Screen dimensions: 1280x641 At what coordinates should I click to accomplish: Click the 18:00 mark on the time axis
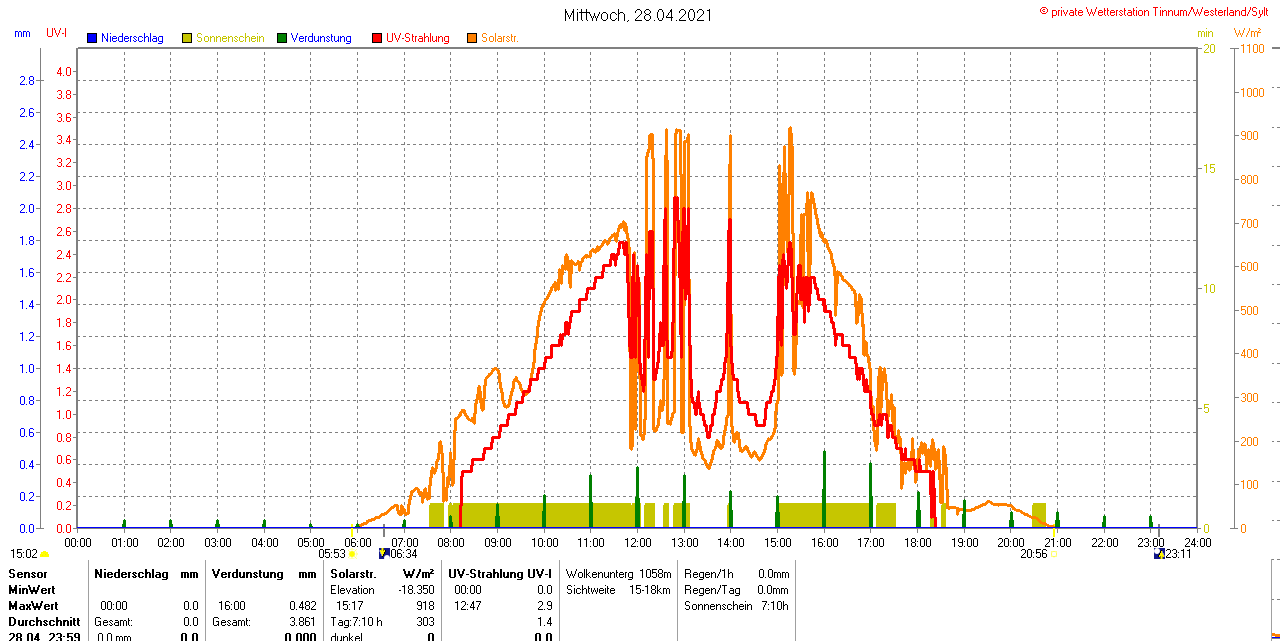917,543
